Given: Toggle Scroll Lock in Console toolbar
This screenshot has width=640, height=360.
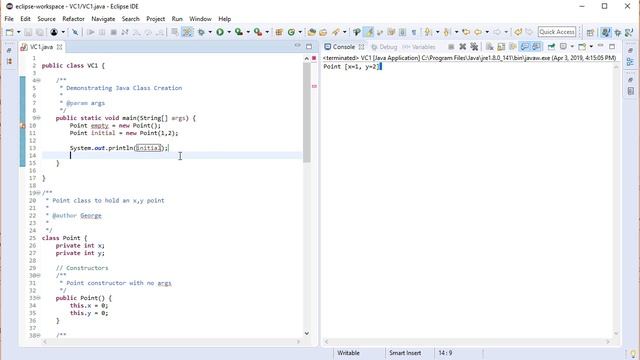Looking at the screenshot, I should (x=501, y=47).
